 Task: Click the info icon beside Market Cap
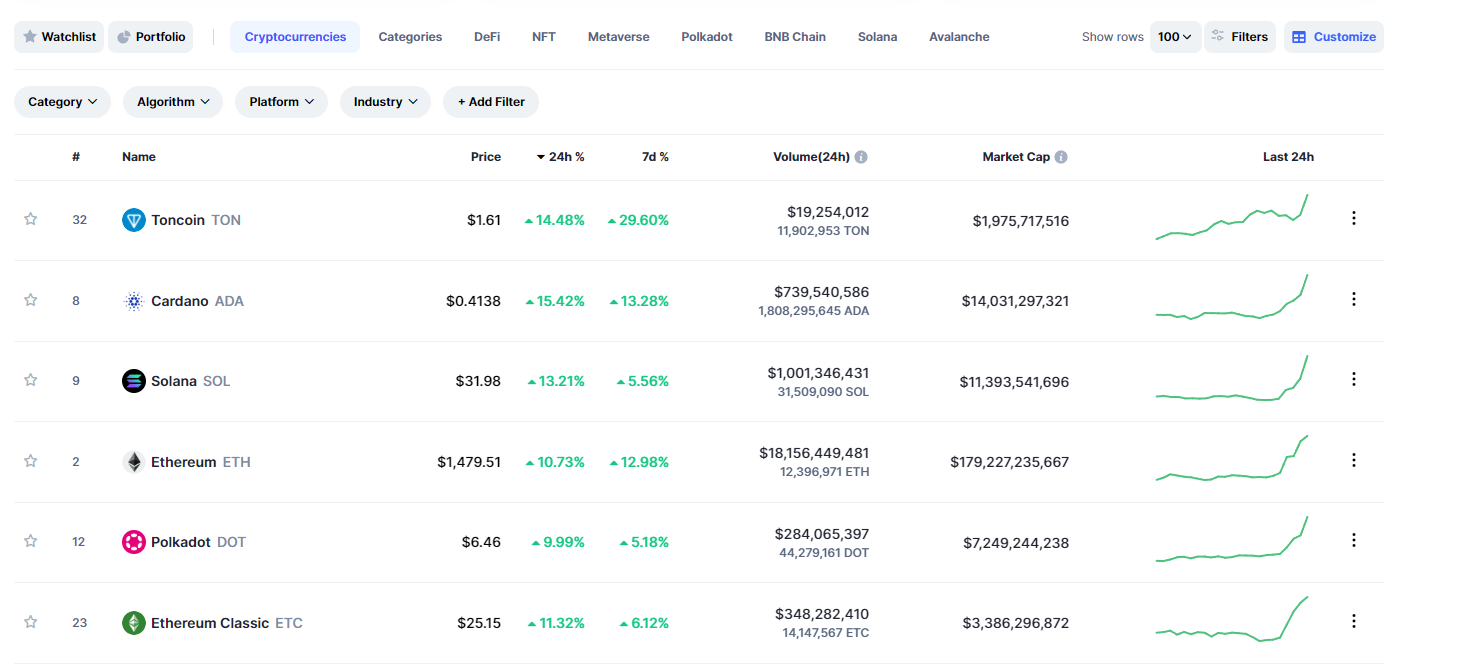coord(1061,157)
